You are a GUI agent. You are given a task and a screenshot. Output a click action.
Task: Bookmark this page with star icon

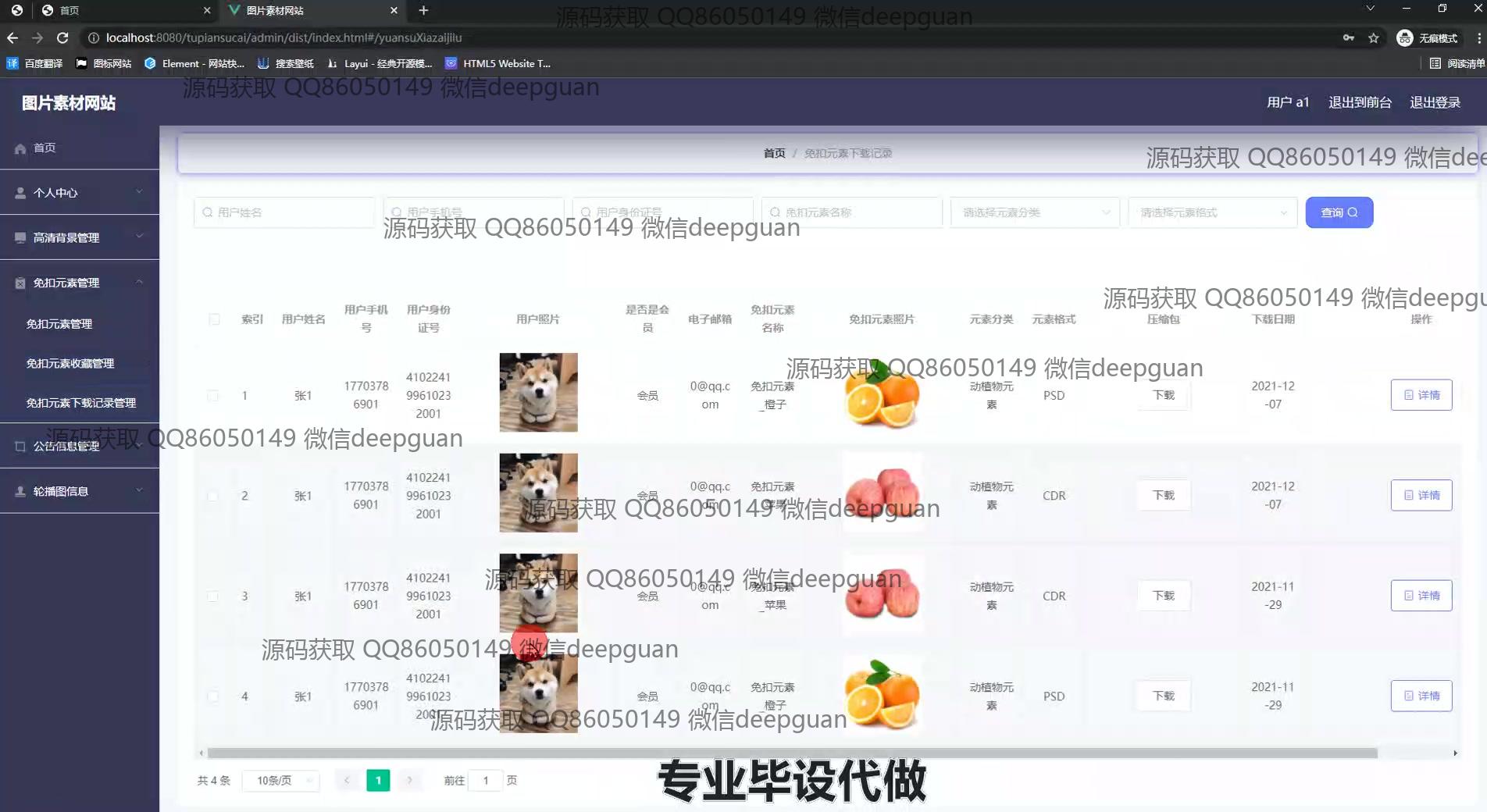pyautogui.click(x=1373, y=37)
